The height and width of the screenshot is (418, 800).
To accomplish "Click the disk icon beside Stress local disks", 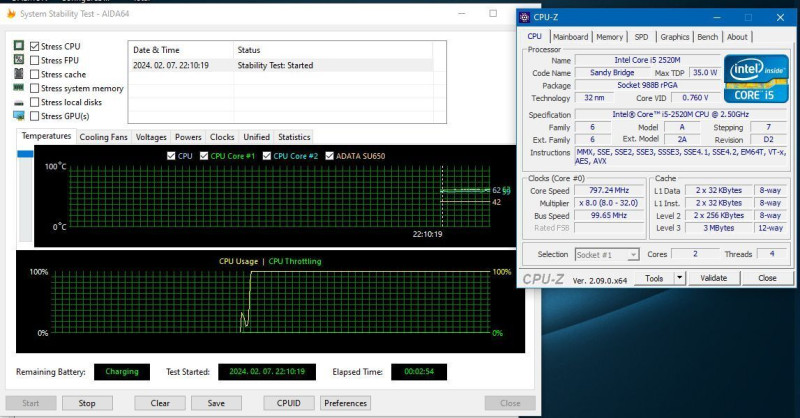I will click(x=19, y=103).
